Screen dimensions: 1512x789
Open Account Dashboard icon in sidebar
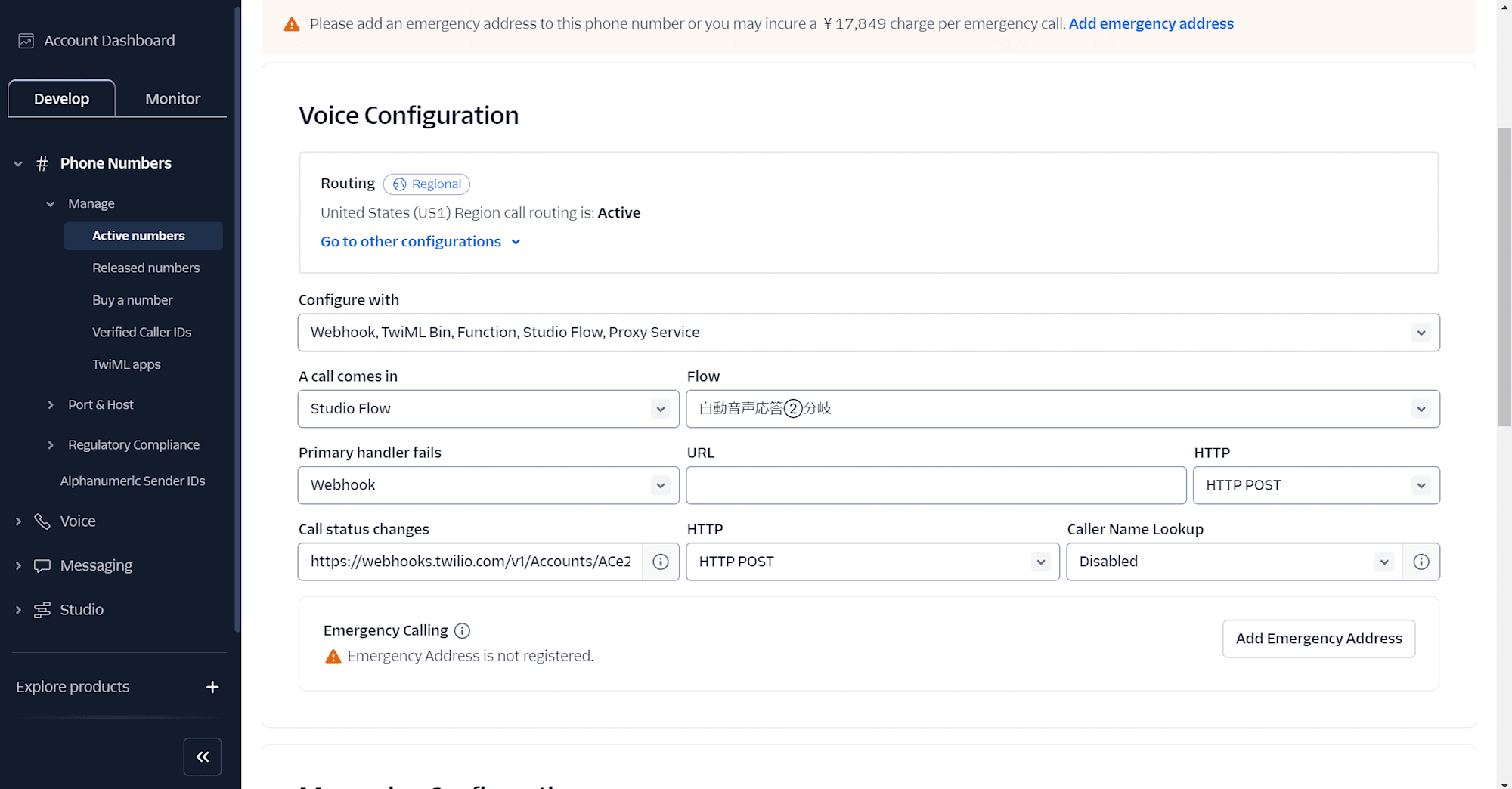[x=26, y=41]
